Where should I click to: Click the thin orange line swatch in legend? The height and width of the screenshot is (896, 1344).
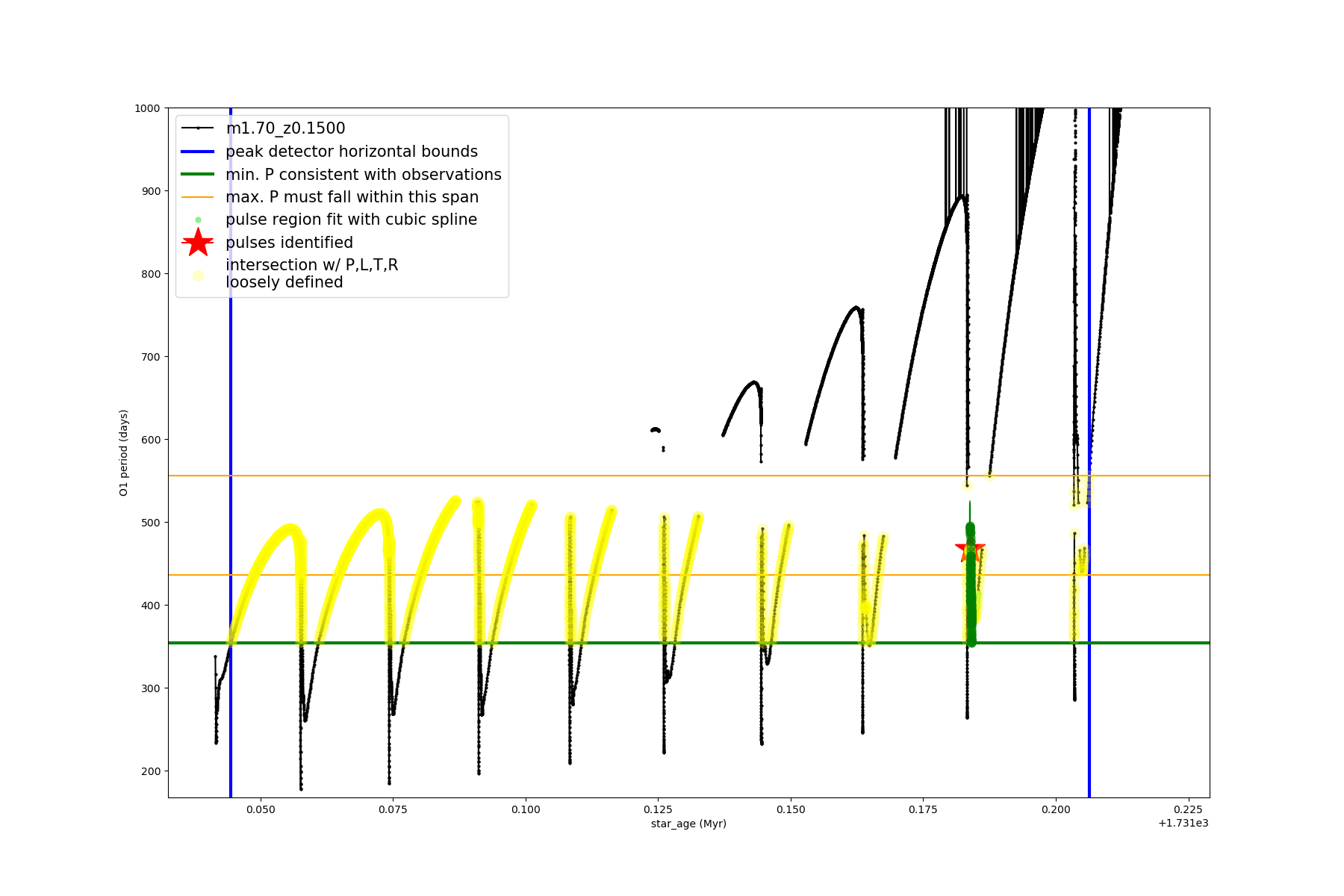(198, 197)
